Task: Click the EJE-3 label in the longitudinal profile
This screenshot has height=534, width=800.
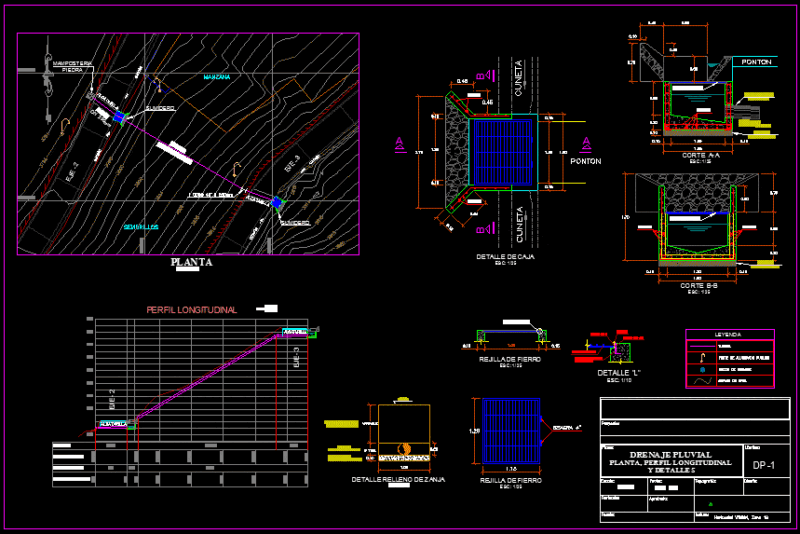Action: pyautogui.click(x=296, y=357)
